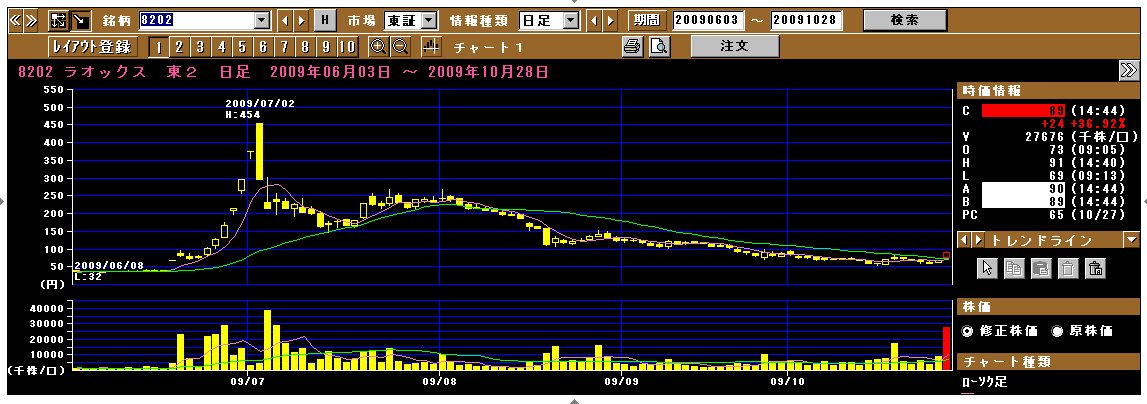
Task: Click the zoom in magnifier icon
Action: (378, 47)
